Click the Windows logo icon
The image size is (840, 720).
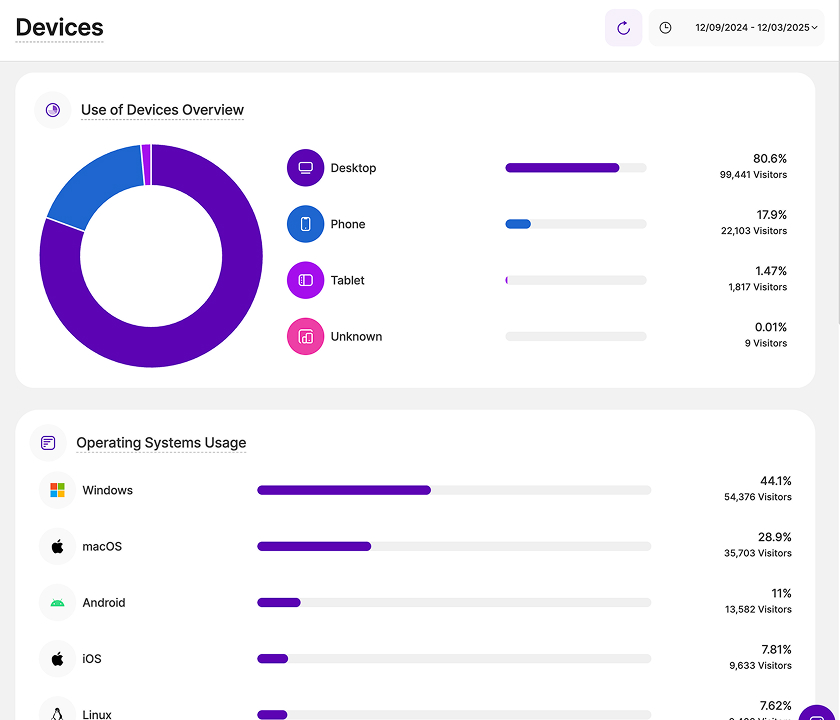click(57, 490)
